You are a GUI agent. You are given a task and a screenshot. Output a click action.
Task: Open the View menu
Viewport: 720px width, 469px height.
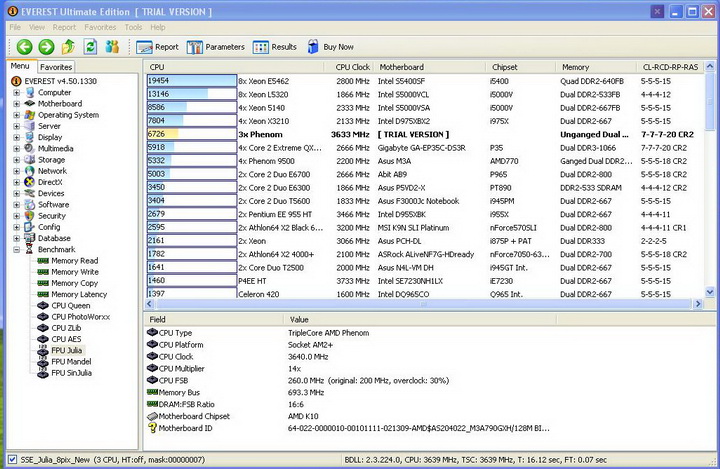point(37,27)
